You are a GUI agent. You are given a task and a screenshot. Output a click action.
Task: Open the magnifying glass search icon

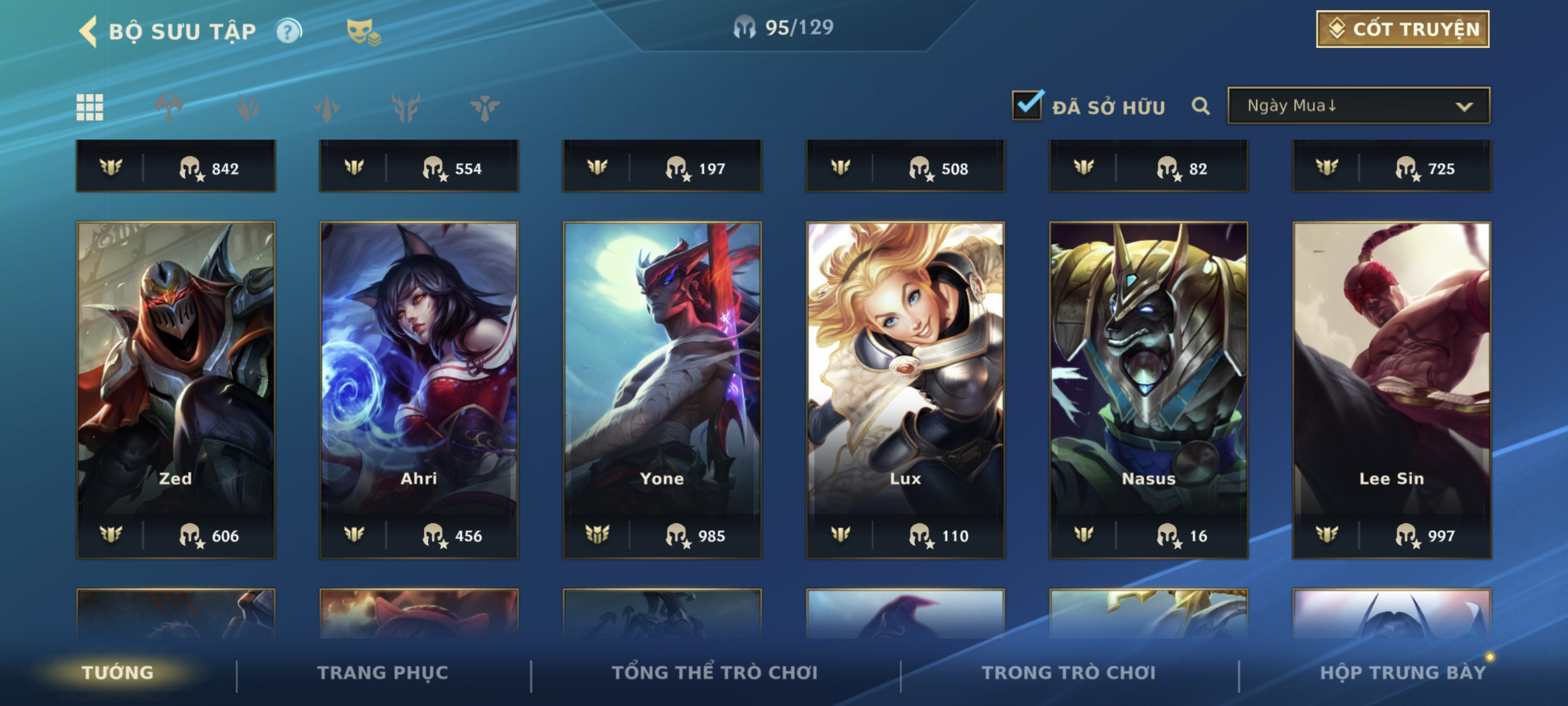click(1200, 106)
